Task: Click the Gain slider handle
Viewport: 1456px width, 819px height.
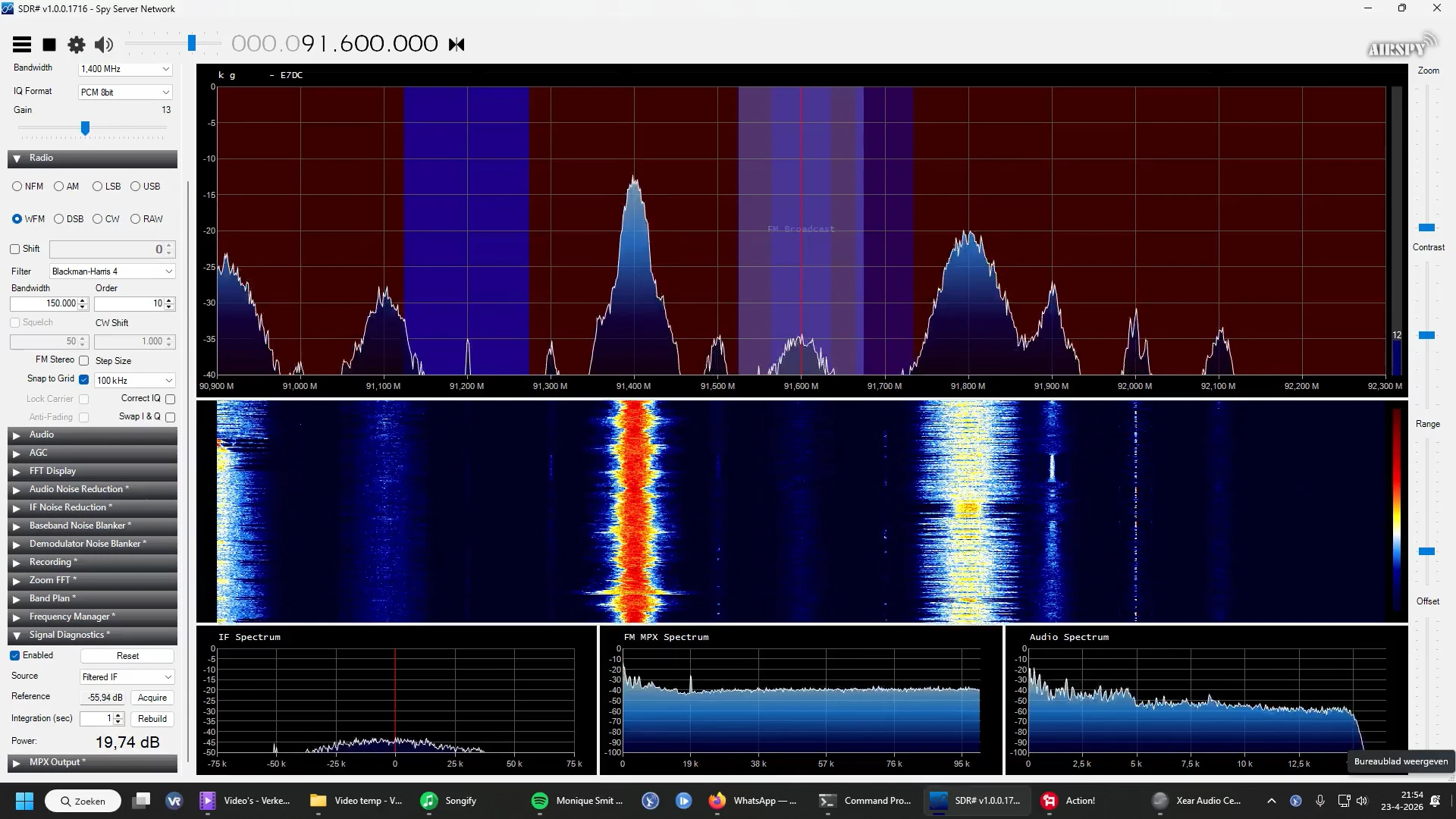Action: [x=85, y=128]
